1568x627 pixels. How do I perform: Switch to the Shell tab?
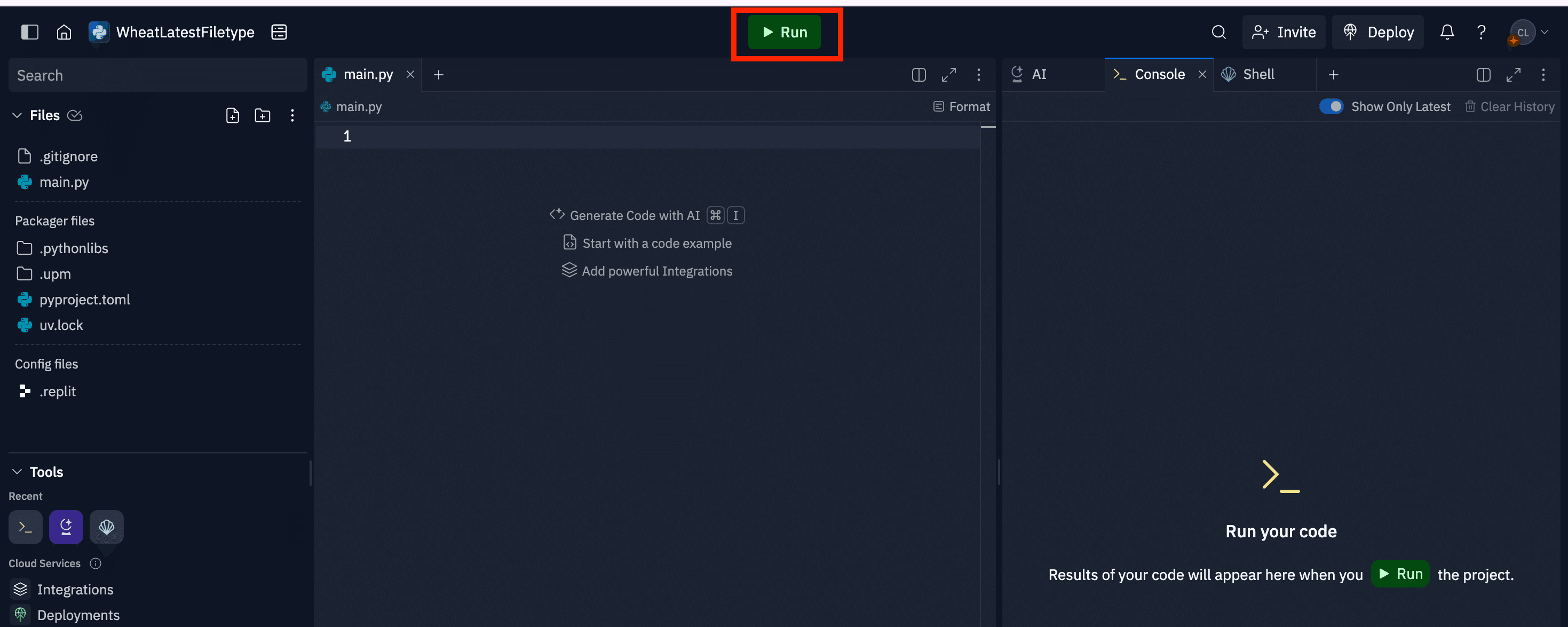1257,74
